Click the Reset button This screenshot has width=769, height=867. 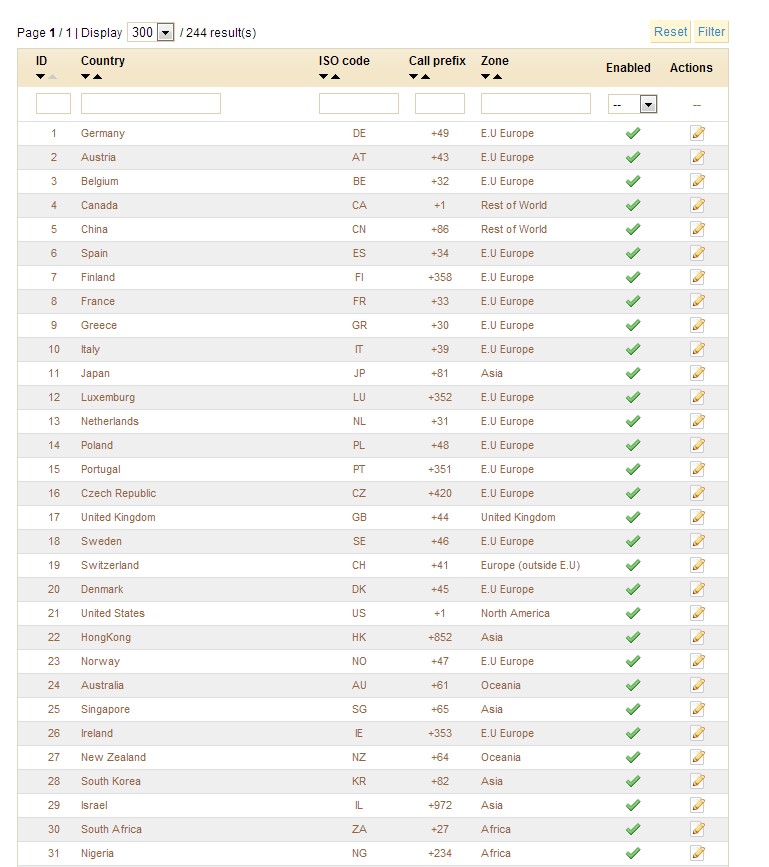point(670,32)
